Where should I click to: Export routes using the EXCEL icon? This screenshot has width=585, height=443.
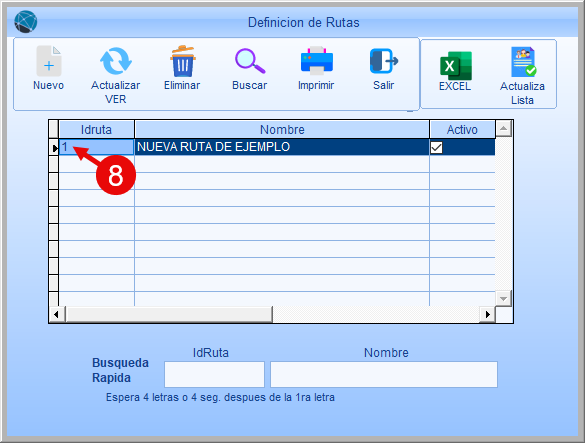(456, 66)
